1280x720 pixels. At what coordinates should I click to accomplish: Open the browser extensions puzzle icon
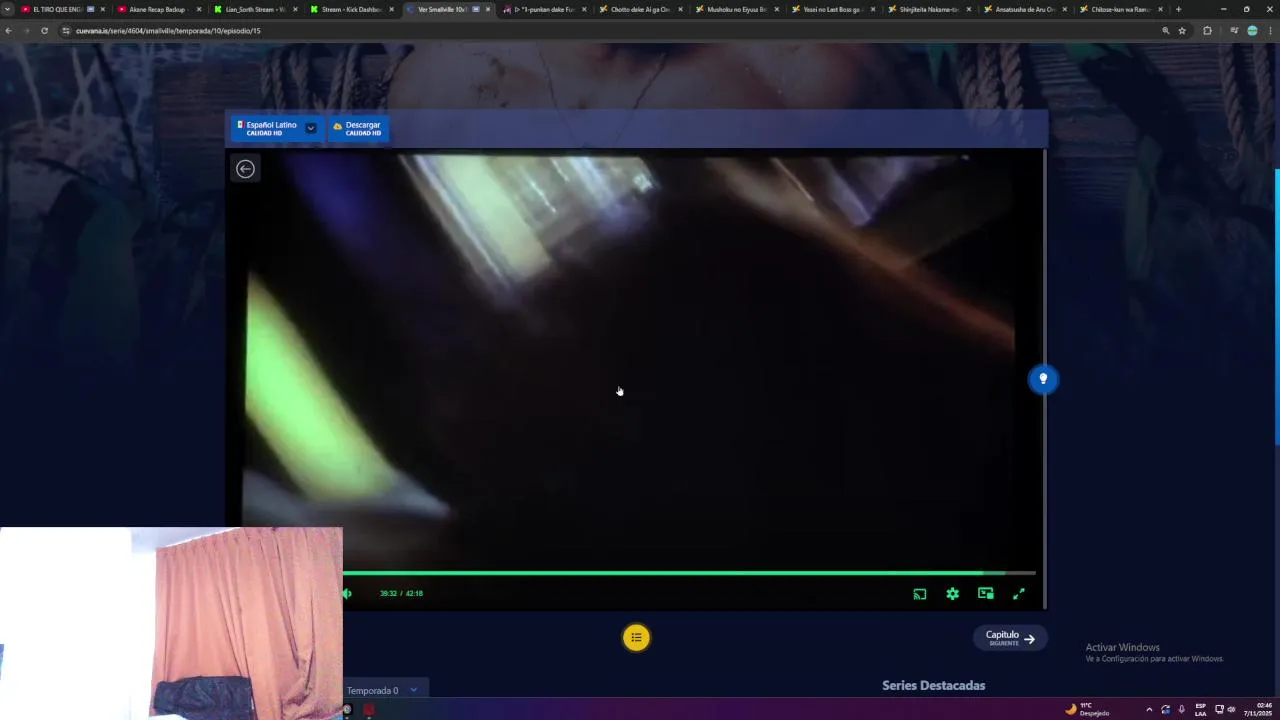[1207, 31]
